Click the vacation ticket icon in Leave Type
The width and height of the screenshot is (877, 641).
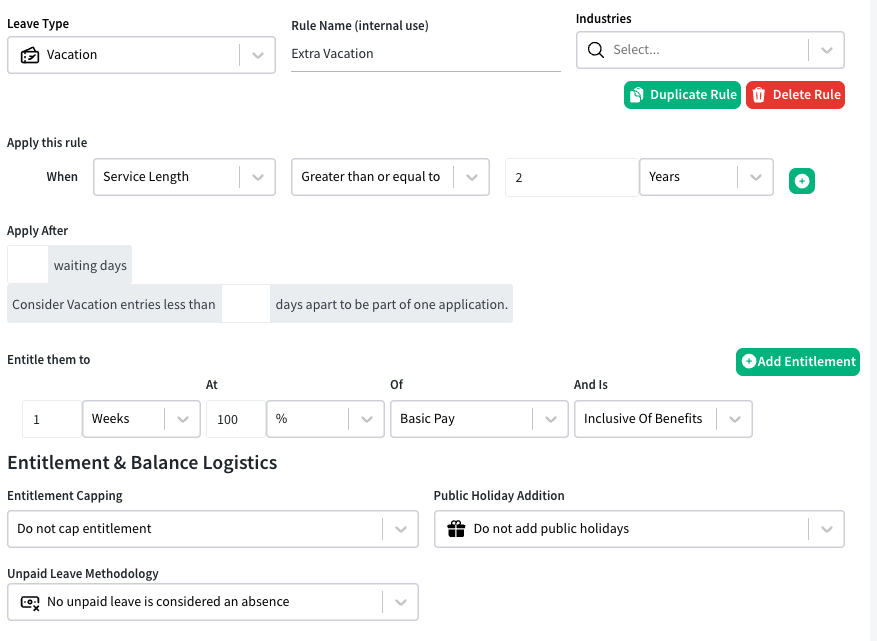point(30,55)
